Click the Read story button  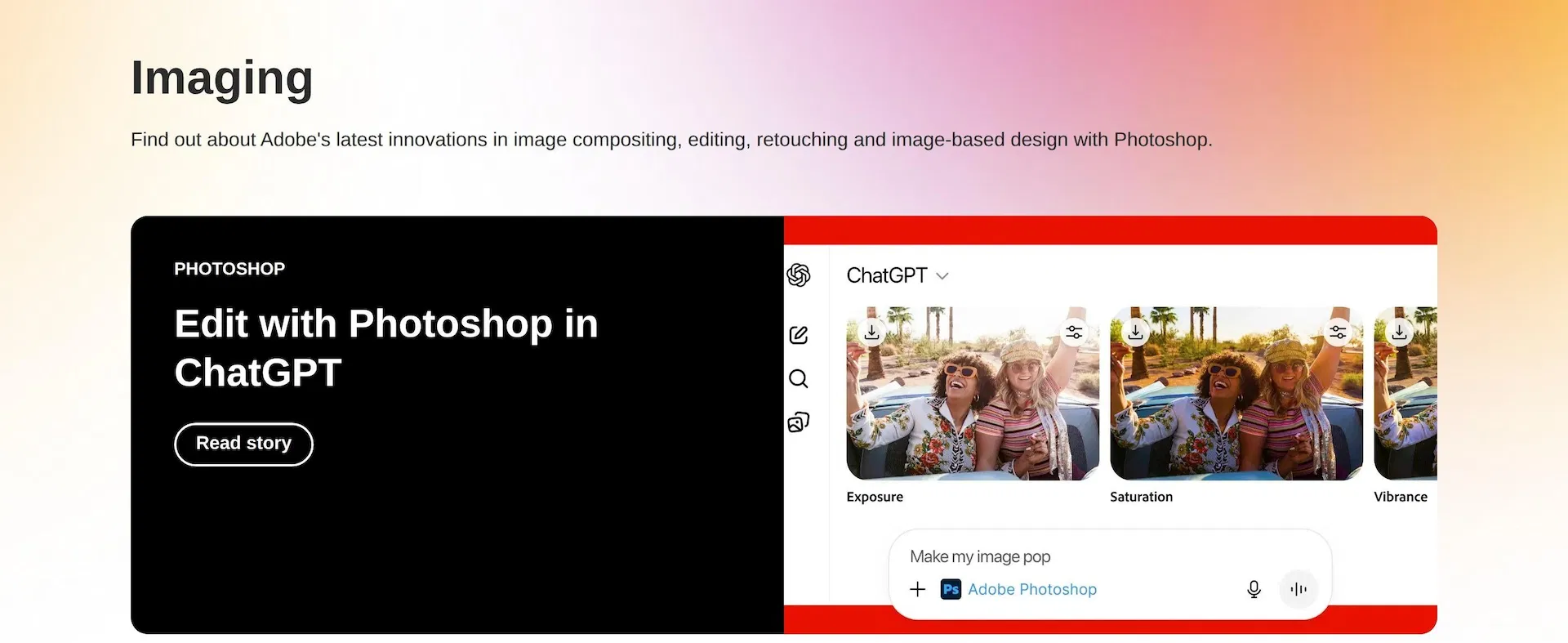click(x=243, y=444)
